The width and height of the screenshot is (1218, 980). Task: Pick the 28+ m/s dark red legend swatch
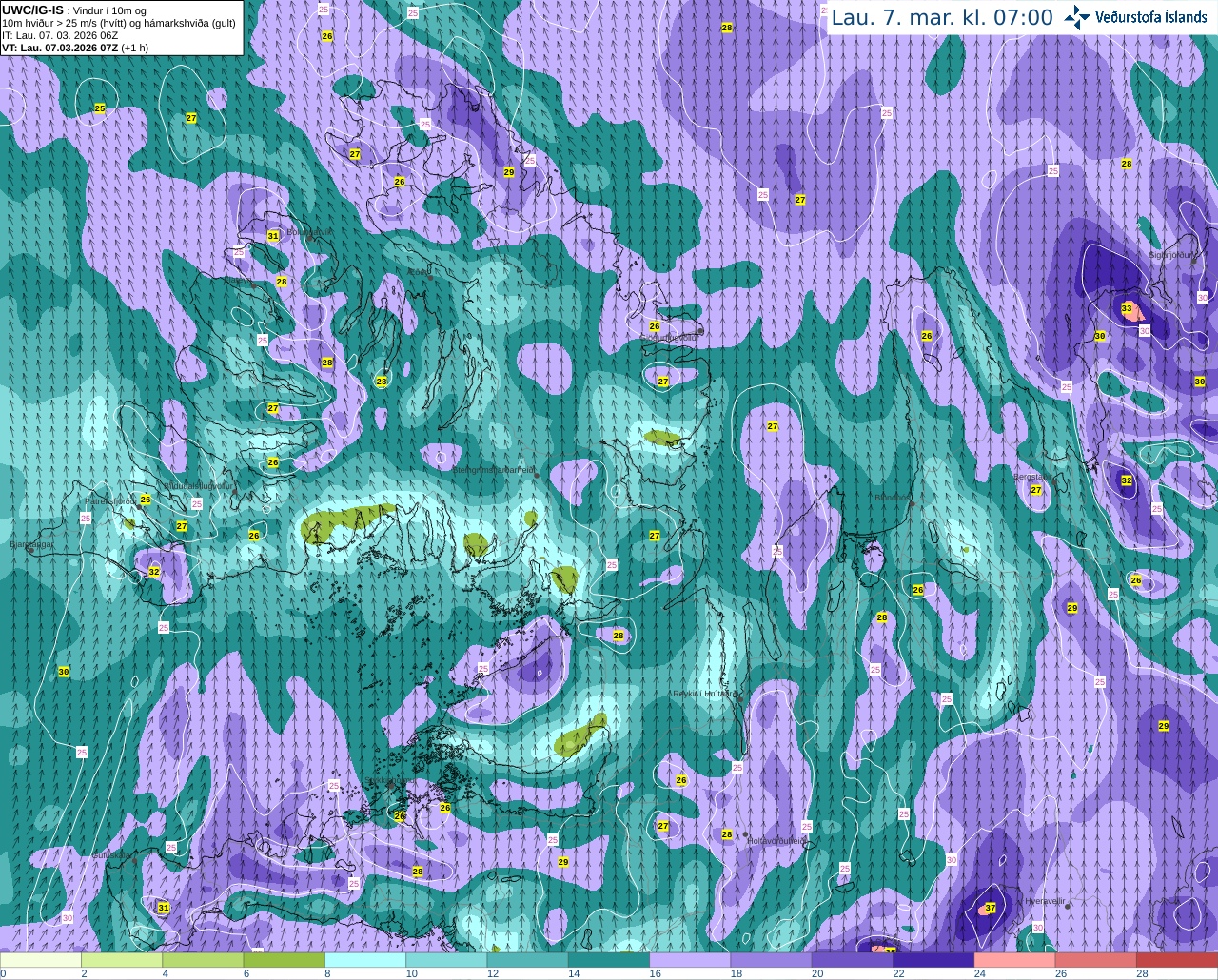pos(1177,960)
